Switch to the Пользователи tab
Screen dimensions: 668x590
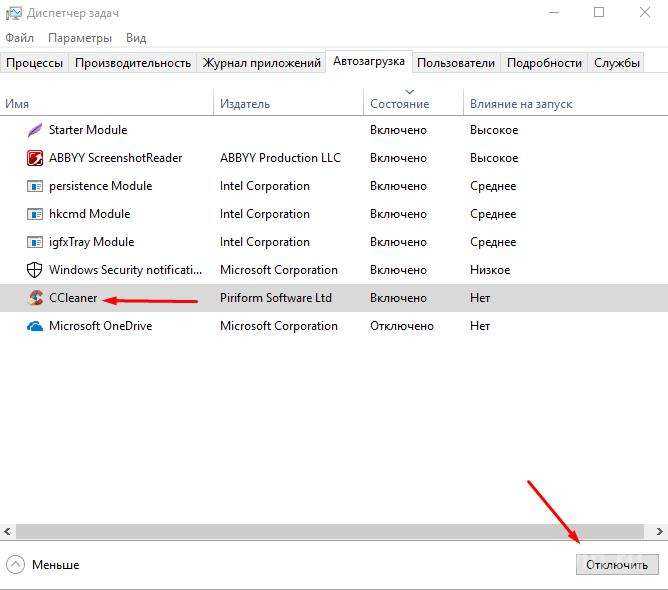[456, 63]
